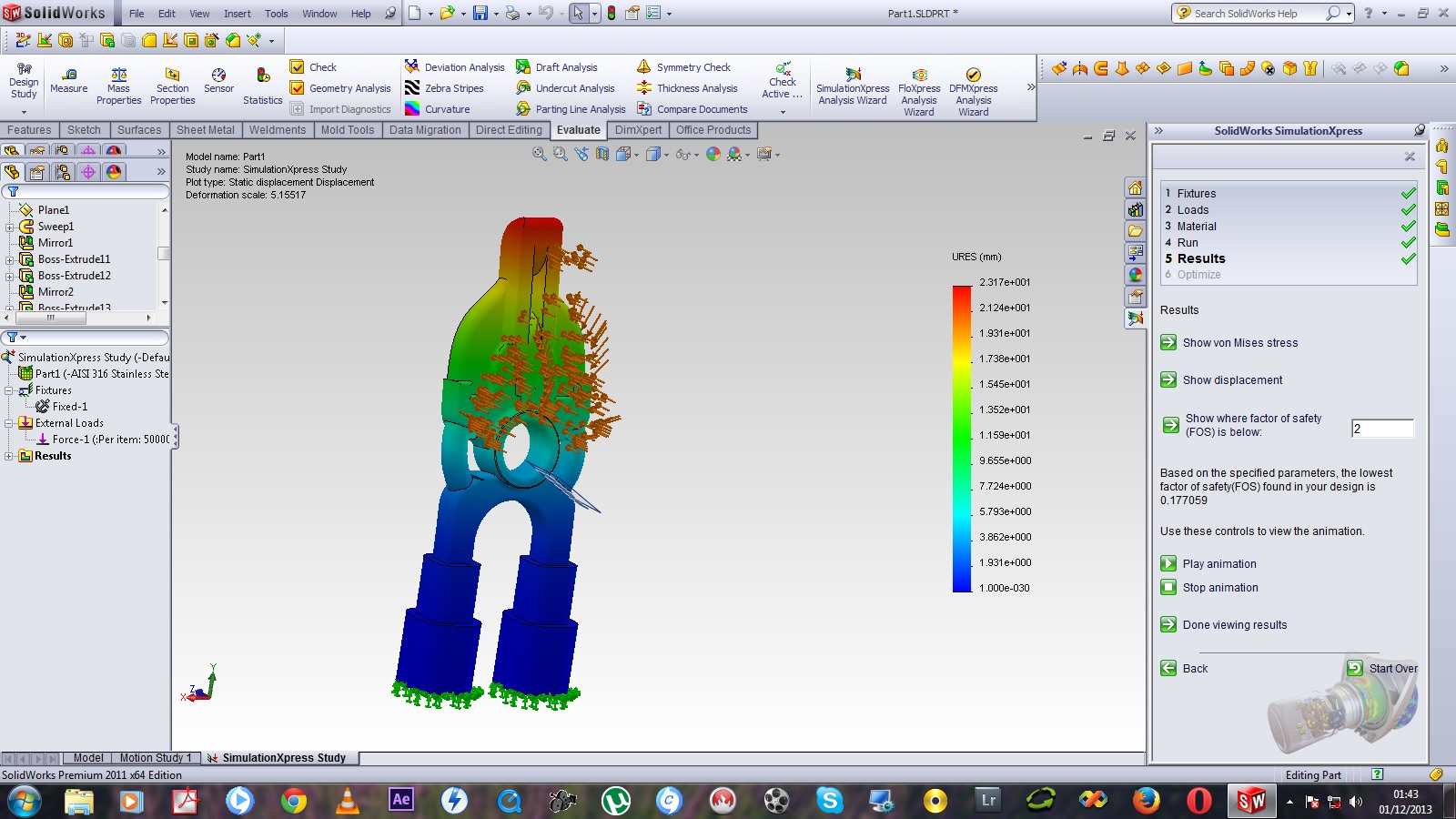Image resolution: width=1456 pixels, height=819 pixels.
Task: Open the Measure tool
Action: pyautogui.click(x=68, y=80)
